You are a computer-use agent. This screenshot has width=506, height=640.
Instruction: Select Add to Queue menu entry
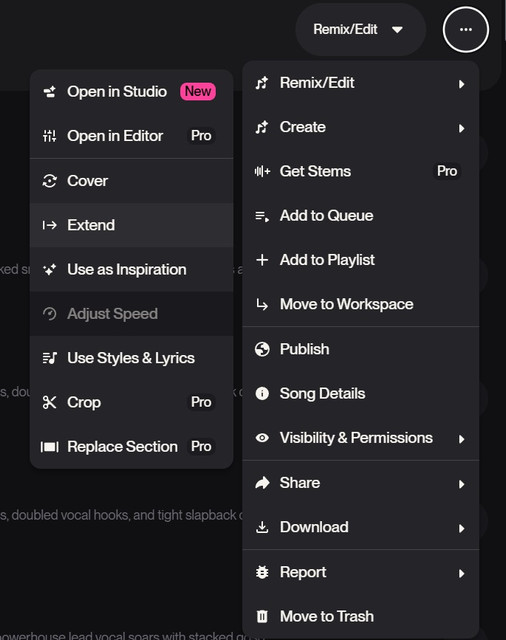(361, 216)
